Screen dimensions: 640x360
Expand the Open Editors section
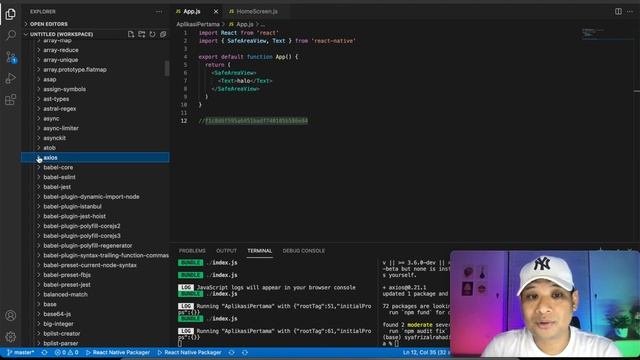[49, 24]
